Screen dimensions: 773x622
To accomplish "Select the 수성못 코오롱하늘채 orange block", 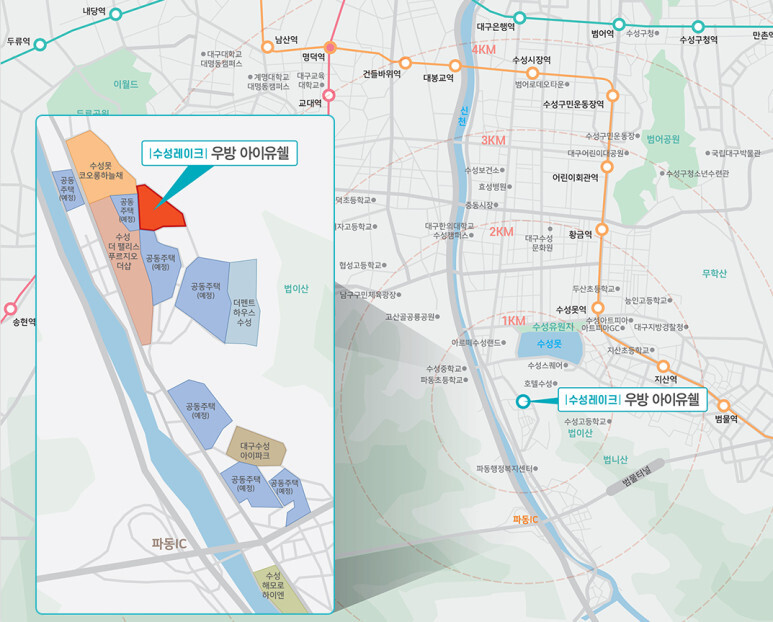I will click(x=101, y=168).
